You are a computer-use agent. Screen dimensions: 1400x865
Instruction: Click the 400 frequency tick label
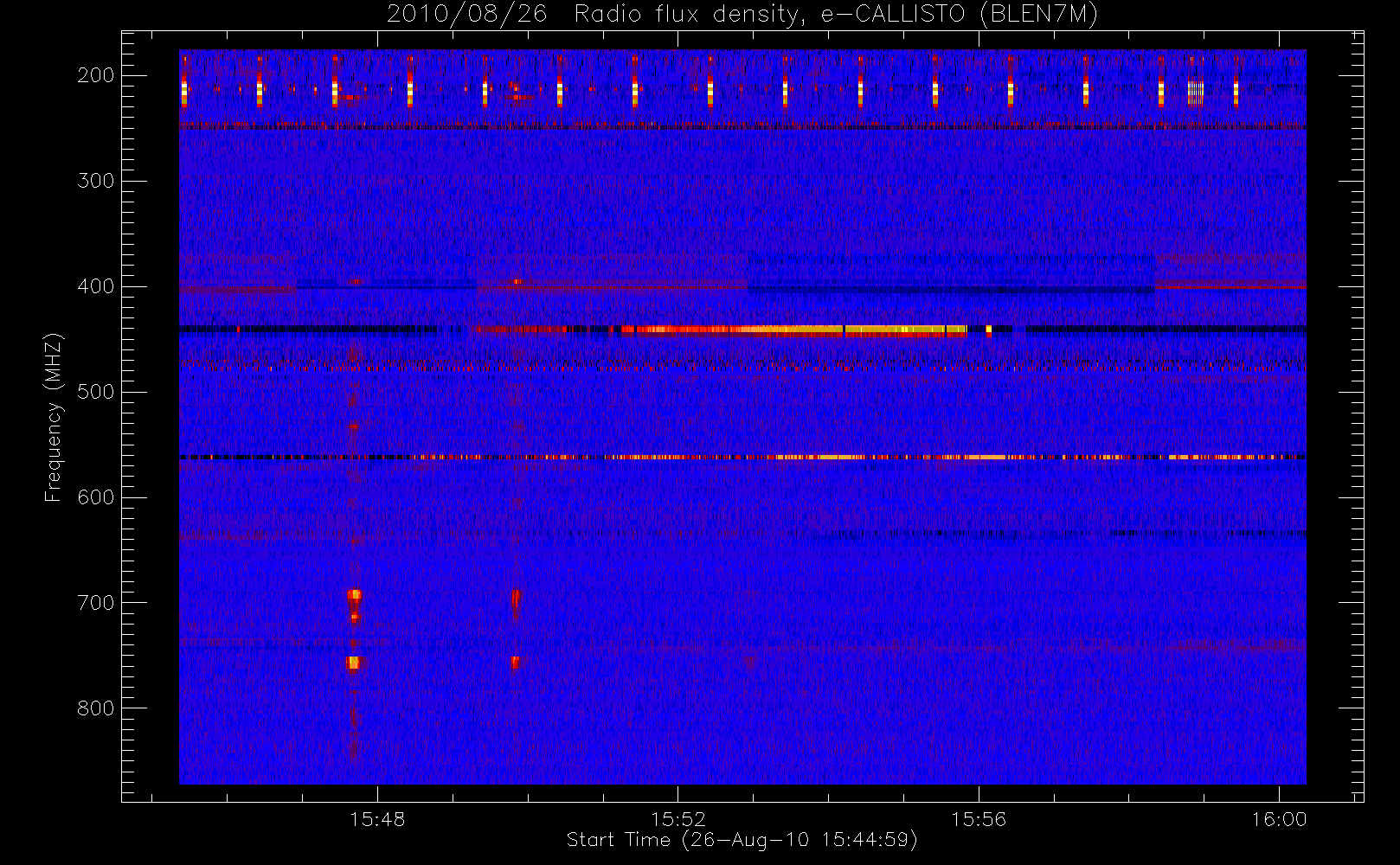point(96,286)
